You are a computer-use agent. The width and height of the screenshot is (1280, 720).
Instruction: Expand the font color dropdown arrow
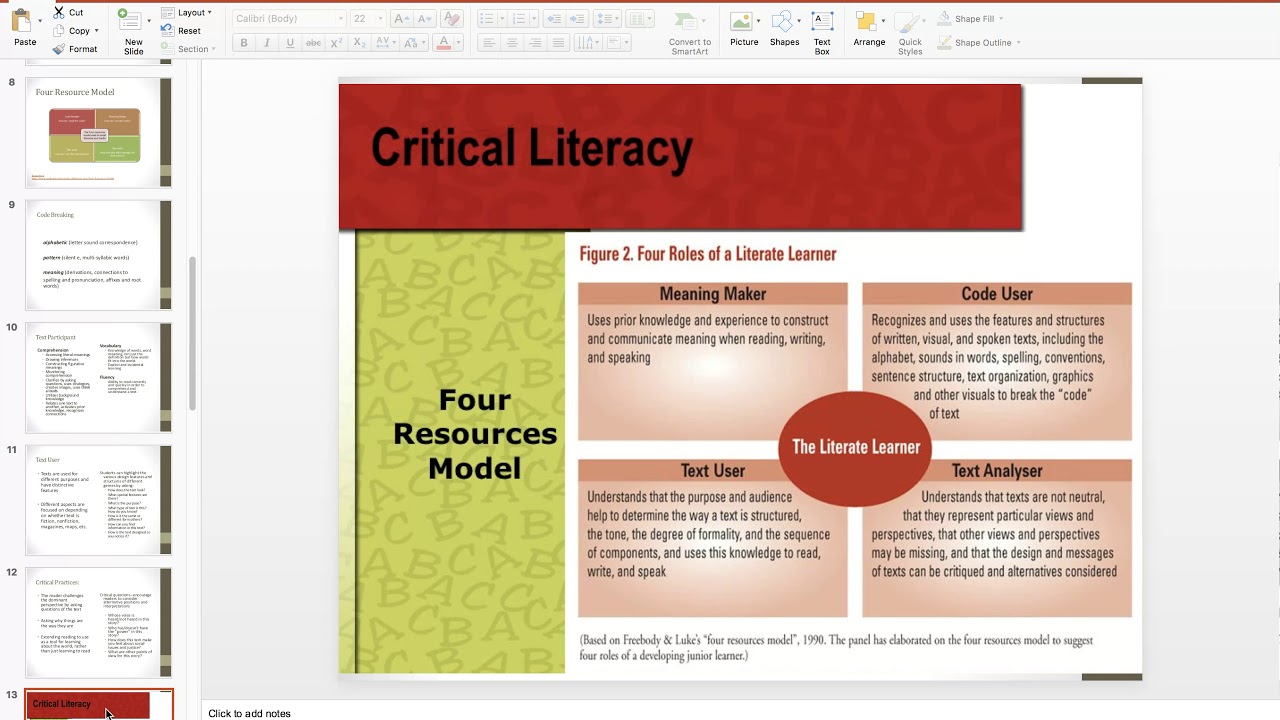[x=457, y=43]
